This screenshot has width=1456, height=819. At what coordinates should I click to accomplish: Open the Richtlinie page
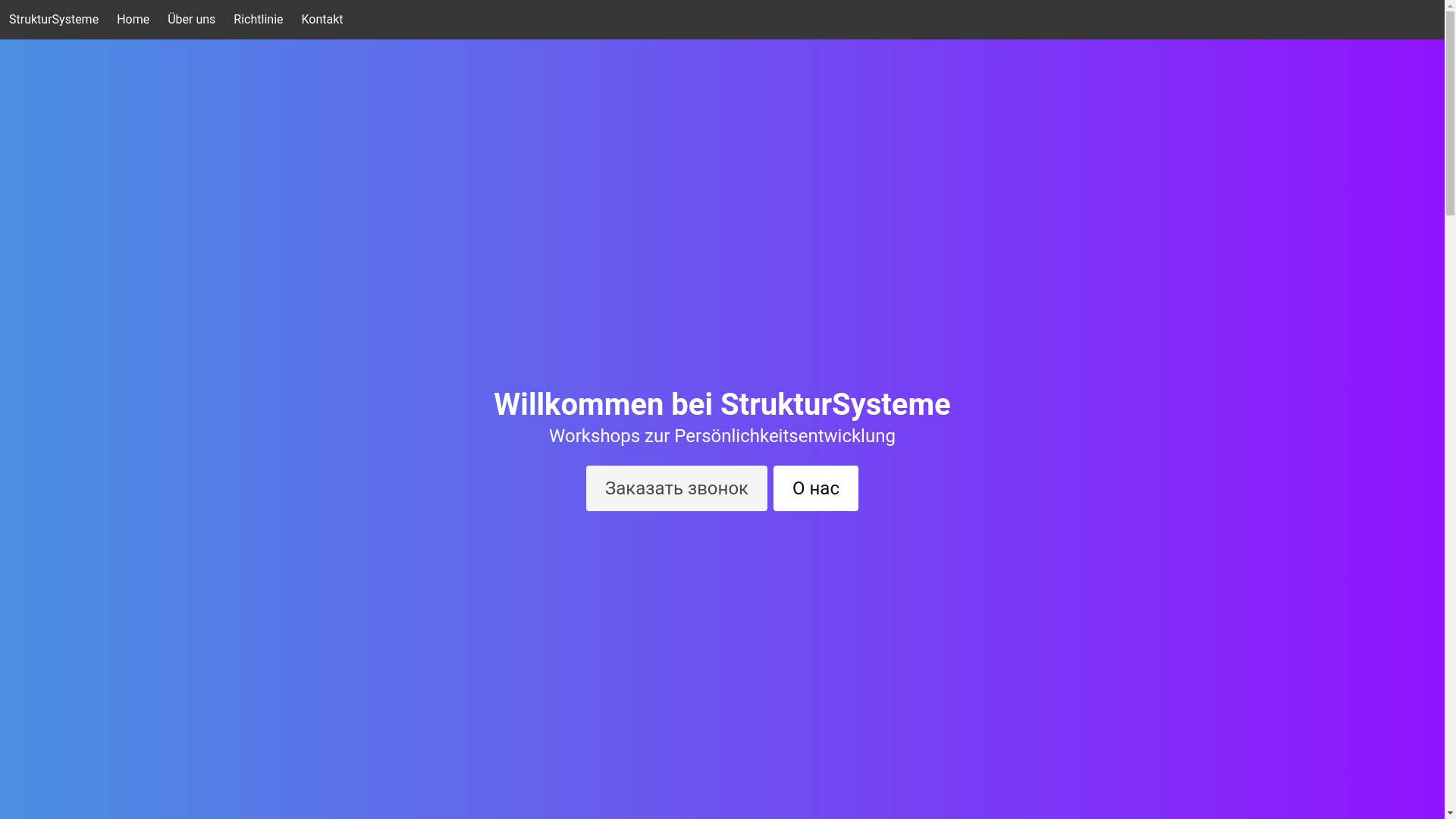pos(258,20)
